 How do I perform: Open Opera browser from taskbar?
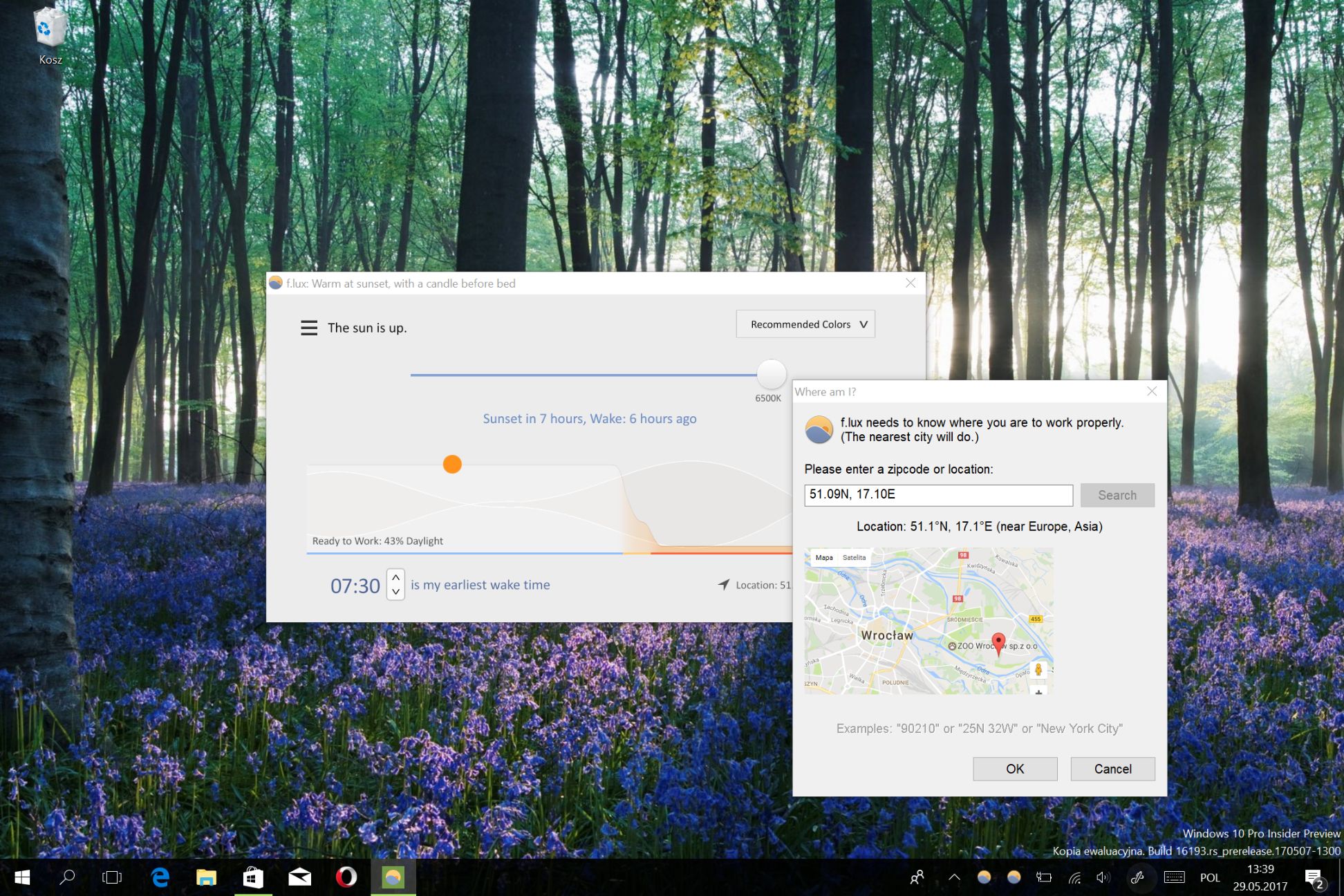[346, 877]
